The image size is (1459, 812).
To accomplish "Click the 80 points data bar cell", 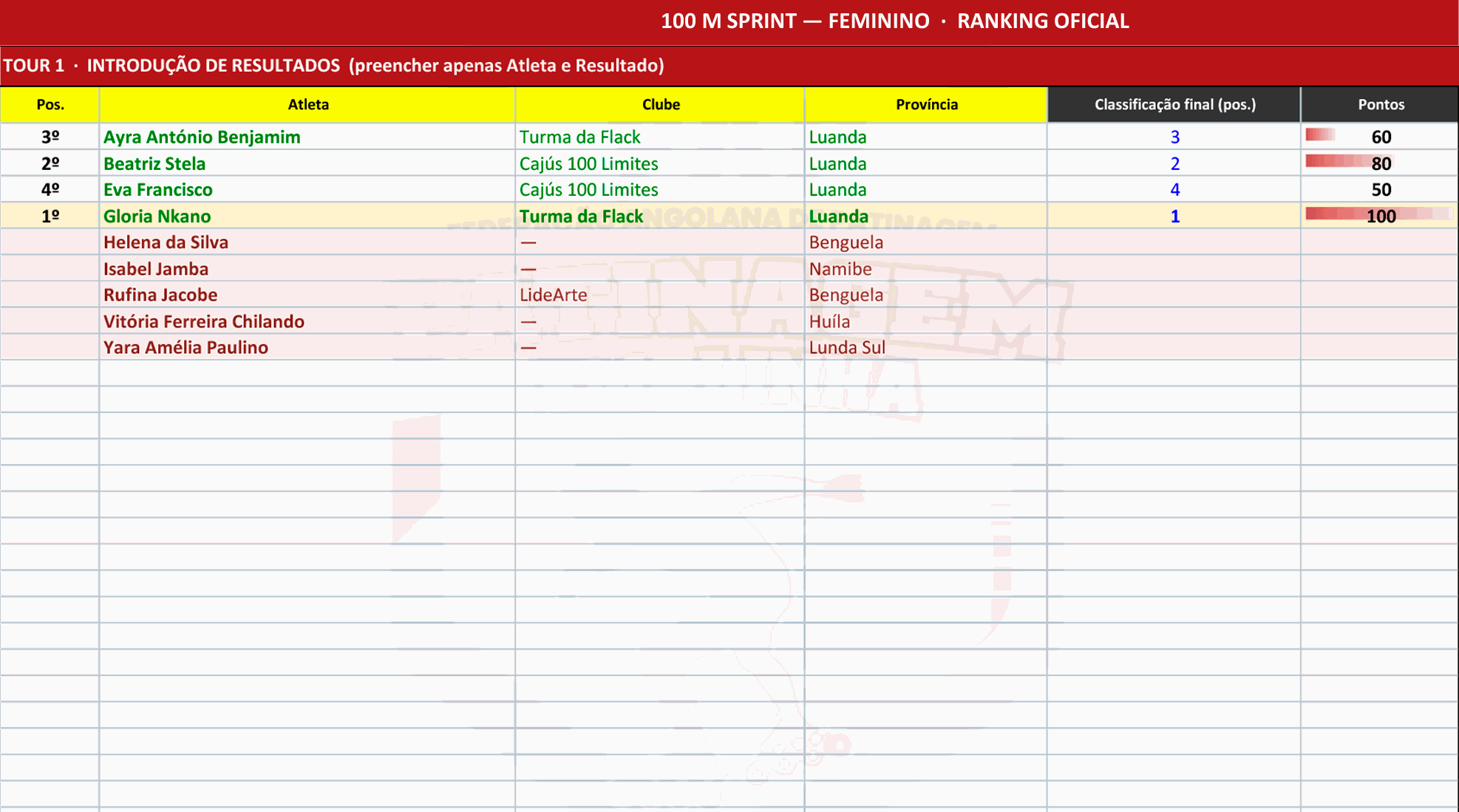I will coord(1380,163).
